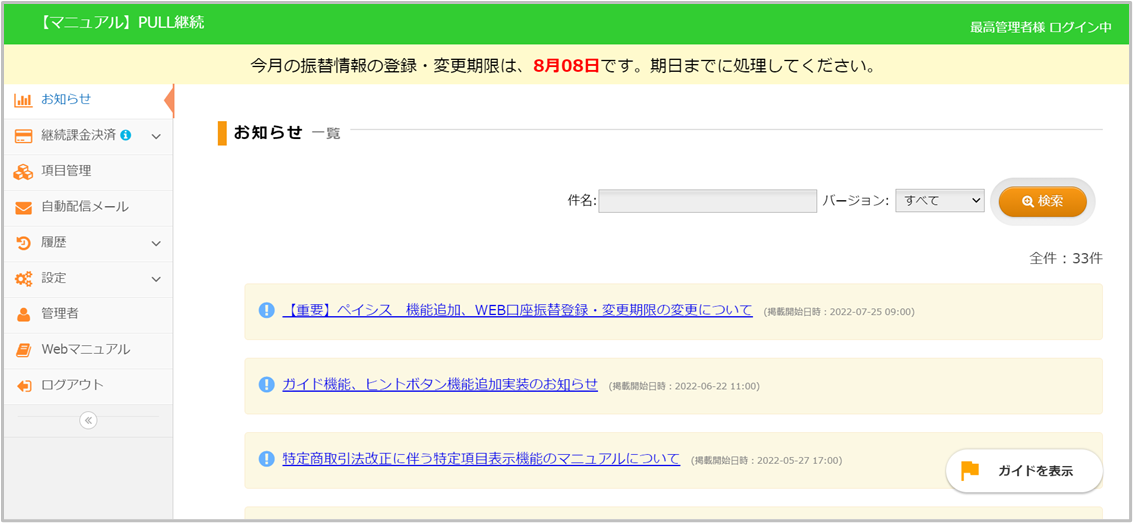Open the バージョン dropdown
1133x523 pixels.
point(940,201)
